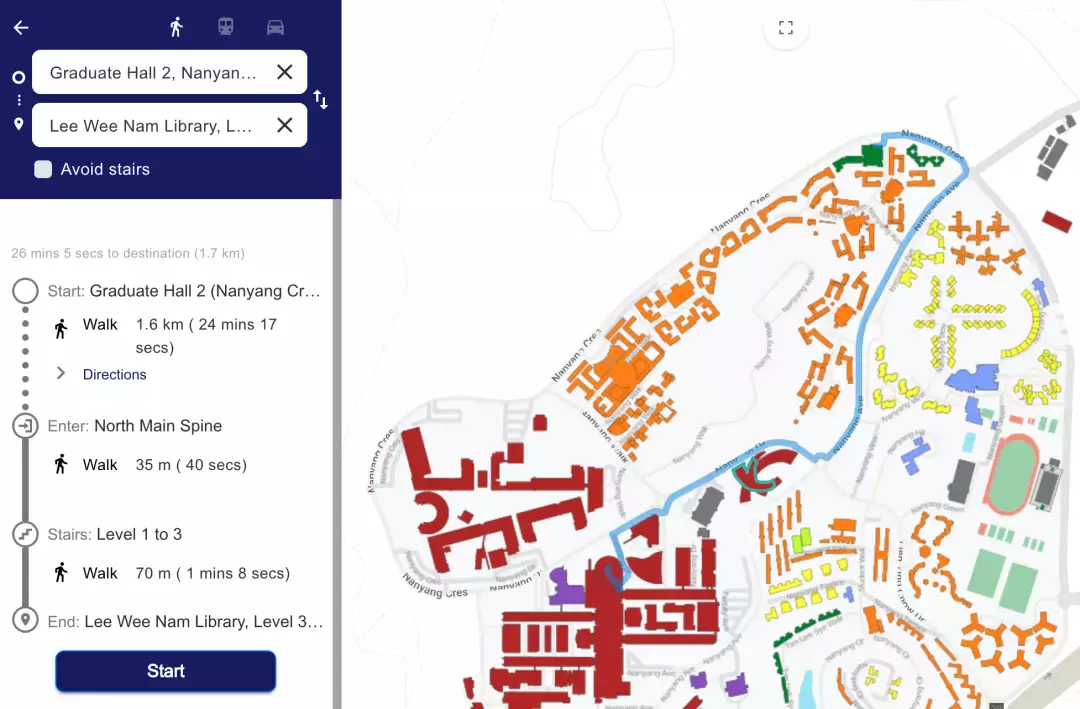Viewport: 1080px width, 709px height.
Task: Click the Enter North Main Spine step icon
Action: click(25, 426)
